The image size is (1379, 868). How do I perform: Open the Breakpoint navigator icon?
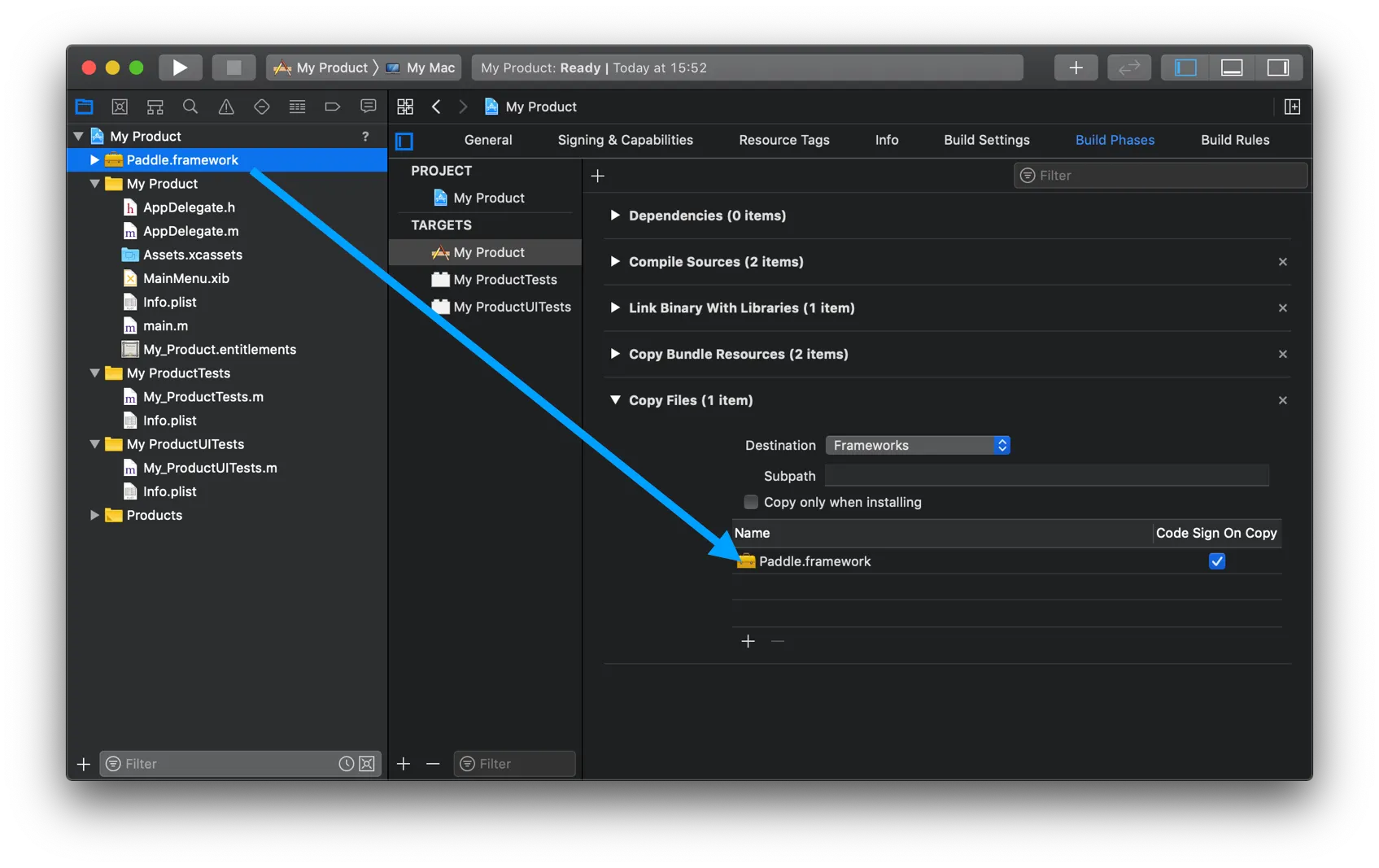[x=332, y=107]
